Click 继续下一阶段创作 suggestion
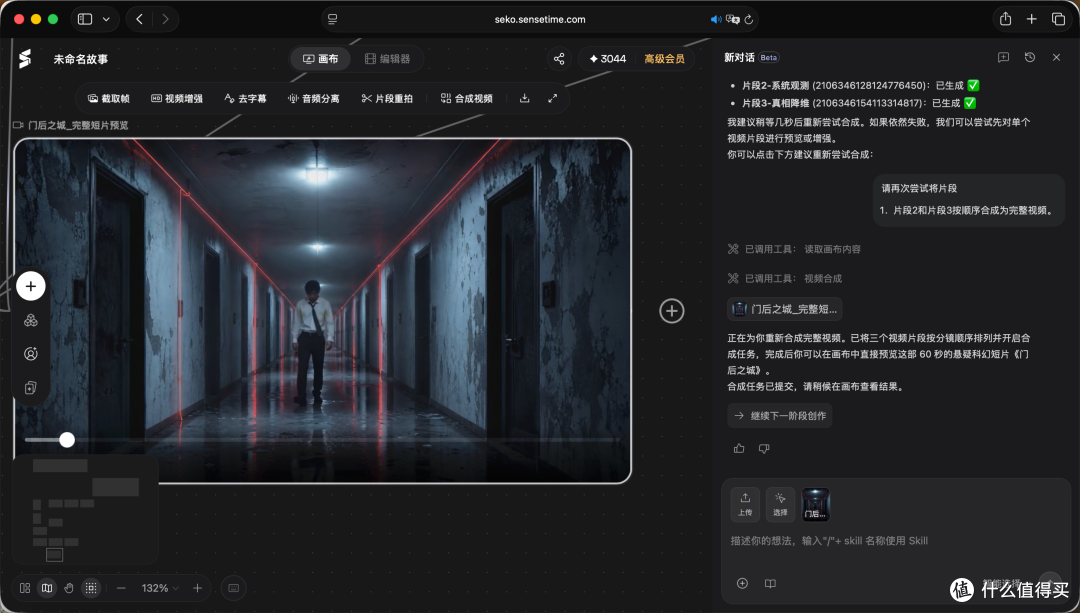 pos(780,416)
